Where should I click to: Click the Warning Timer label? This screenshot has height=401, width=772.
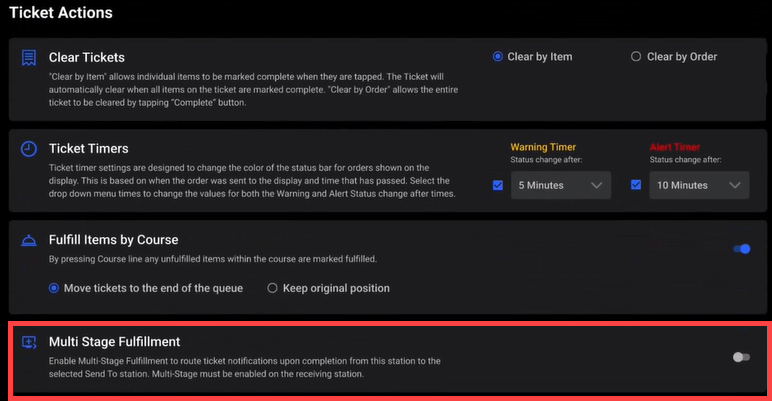pos(543,147)
